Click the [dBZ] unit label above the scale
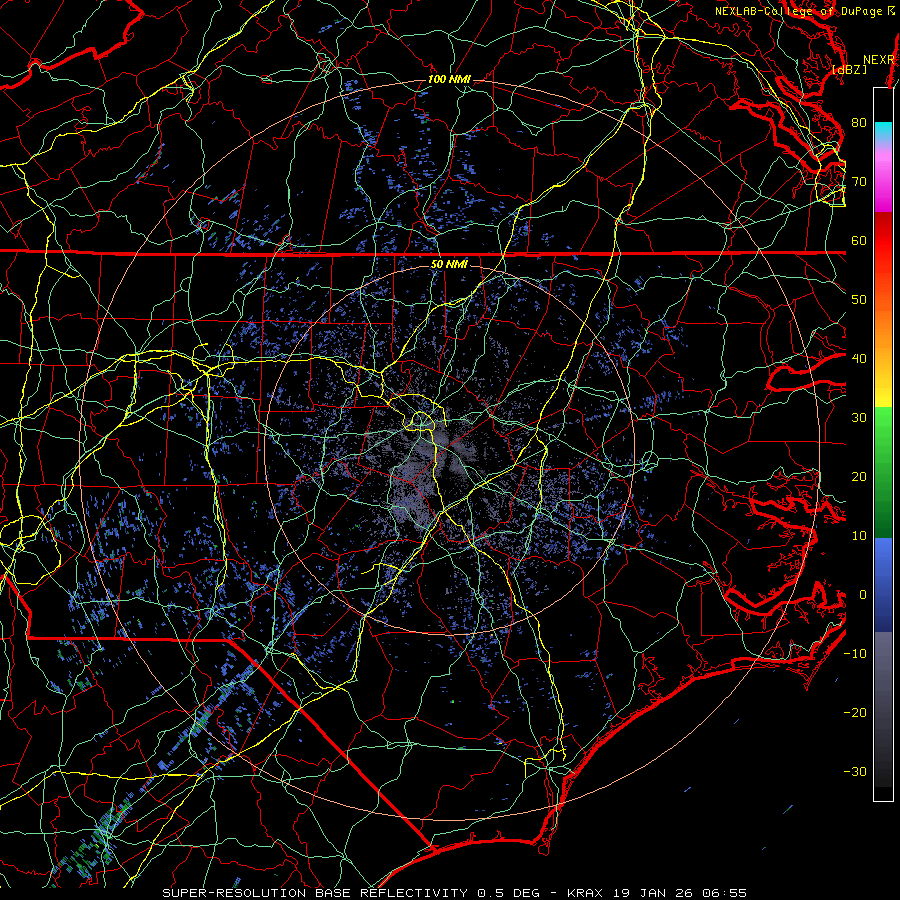900x900 pixels. pos(849,69)
